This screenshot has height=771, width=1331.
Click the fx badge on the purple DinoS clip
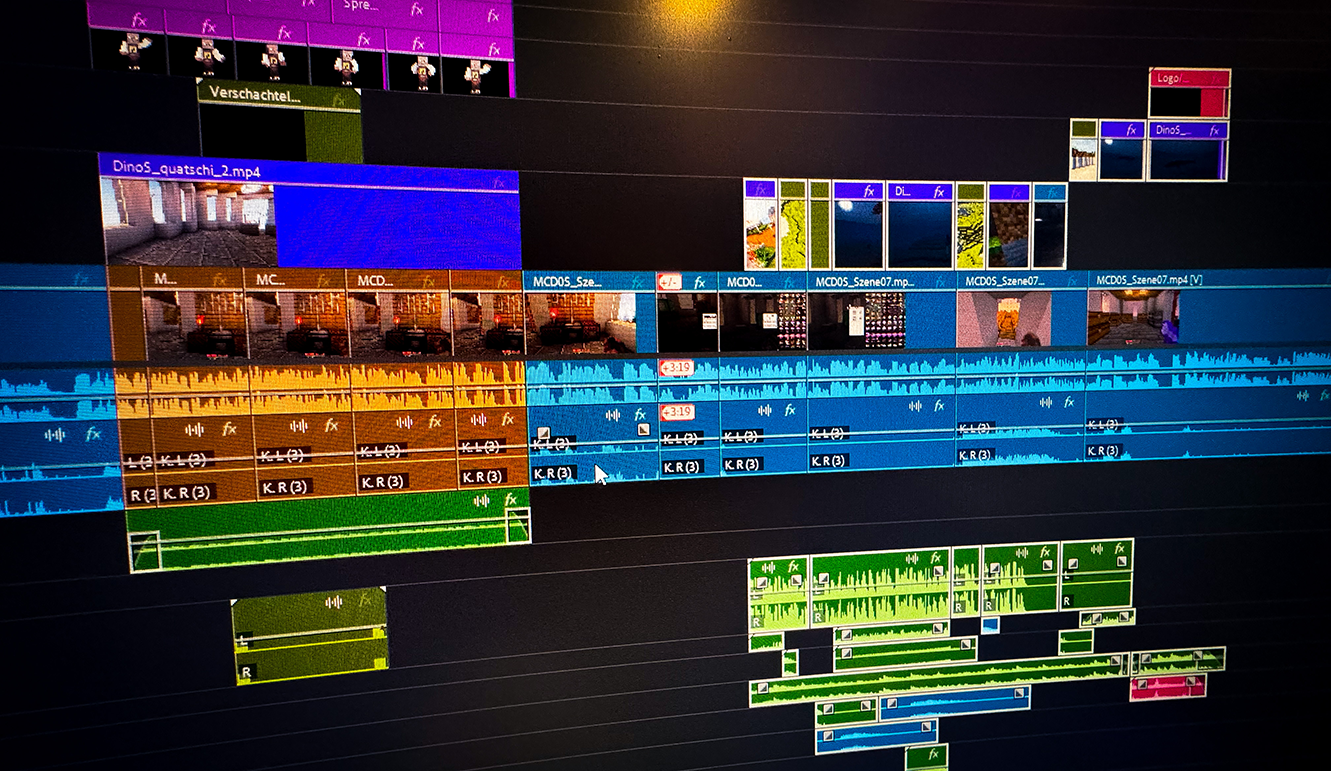[x=1214, y=131]
